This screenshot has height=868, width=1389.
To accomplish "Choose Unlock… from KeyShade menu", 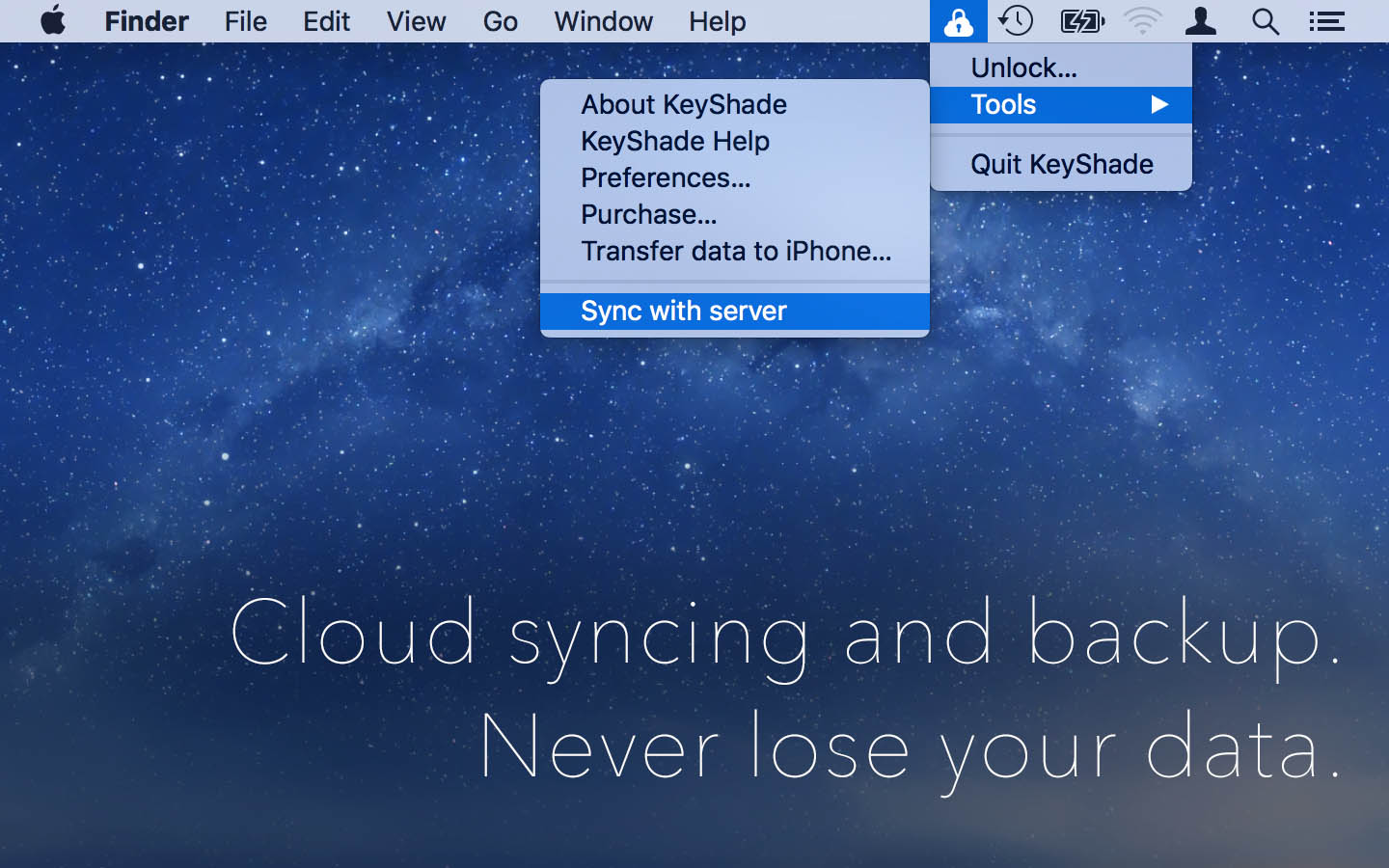I will coord(1061,68).
